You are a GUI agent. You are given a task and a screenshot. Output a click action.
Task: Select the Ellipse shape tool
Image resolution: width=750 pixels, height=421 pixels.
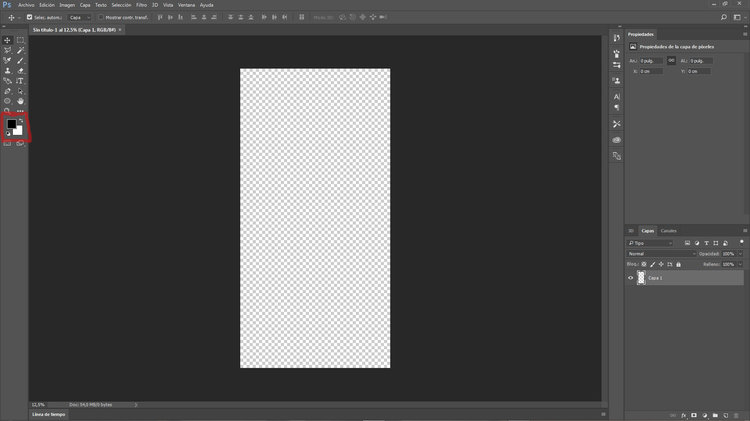pos(7,101)
